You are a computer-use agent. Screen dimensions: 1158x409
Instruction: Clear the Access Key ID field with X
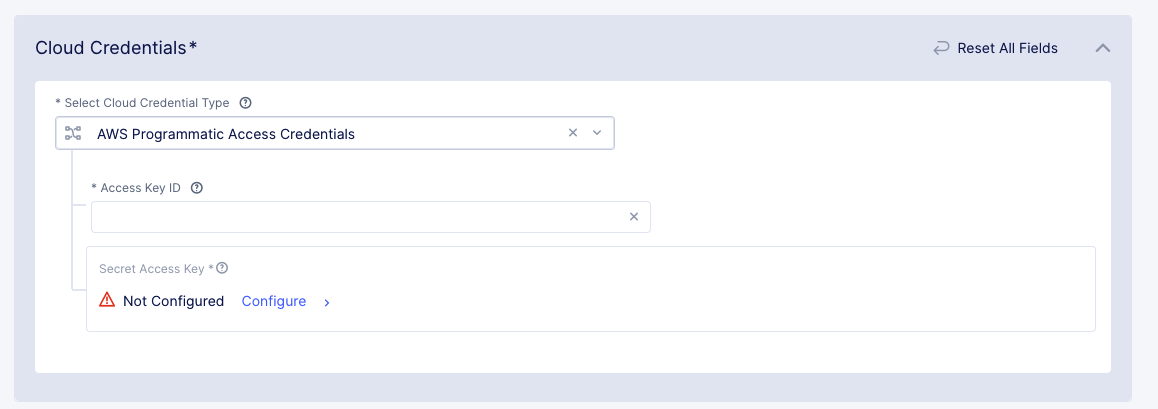pos(634,217)
